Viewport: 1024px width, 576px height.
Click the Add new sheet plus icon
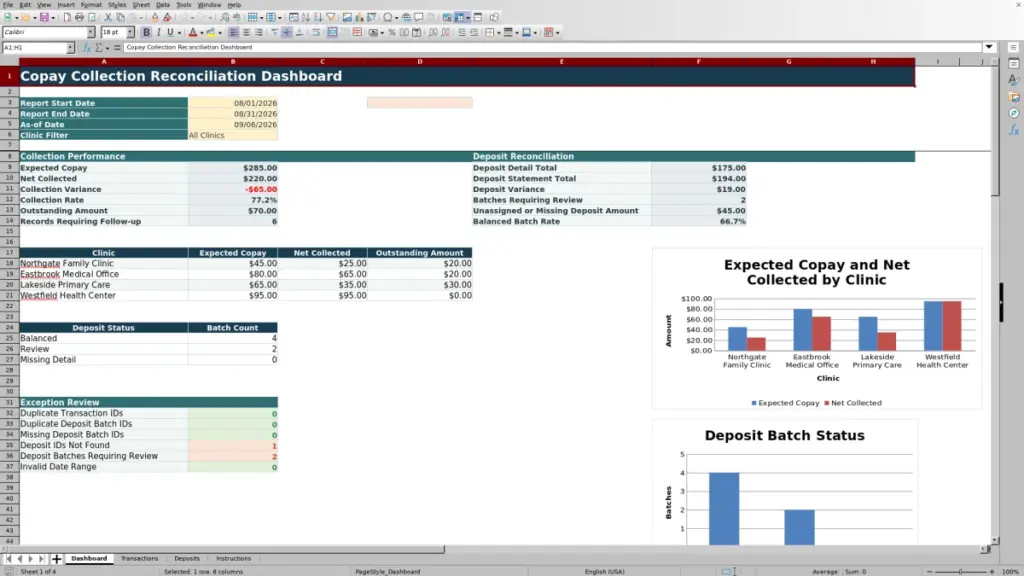56,559
